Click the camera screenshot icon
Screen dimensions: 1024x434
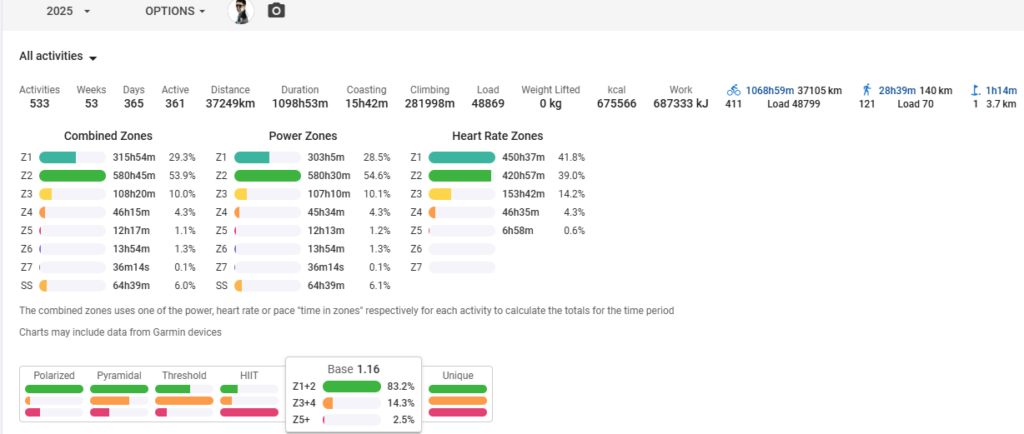[x=276, y=11]
